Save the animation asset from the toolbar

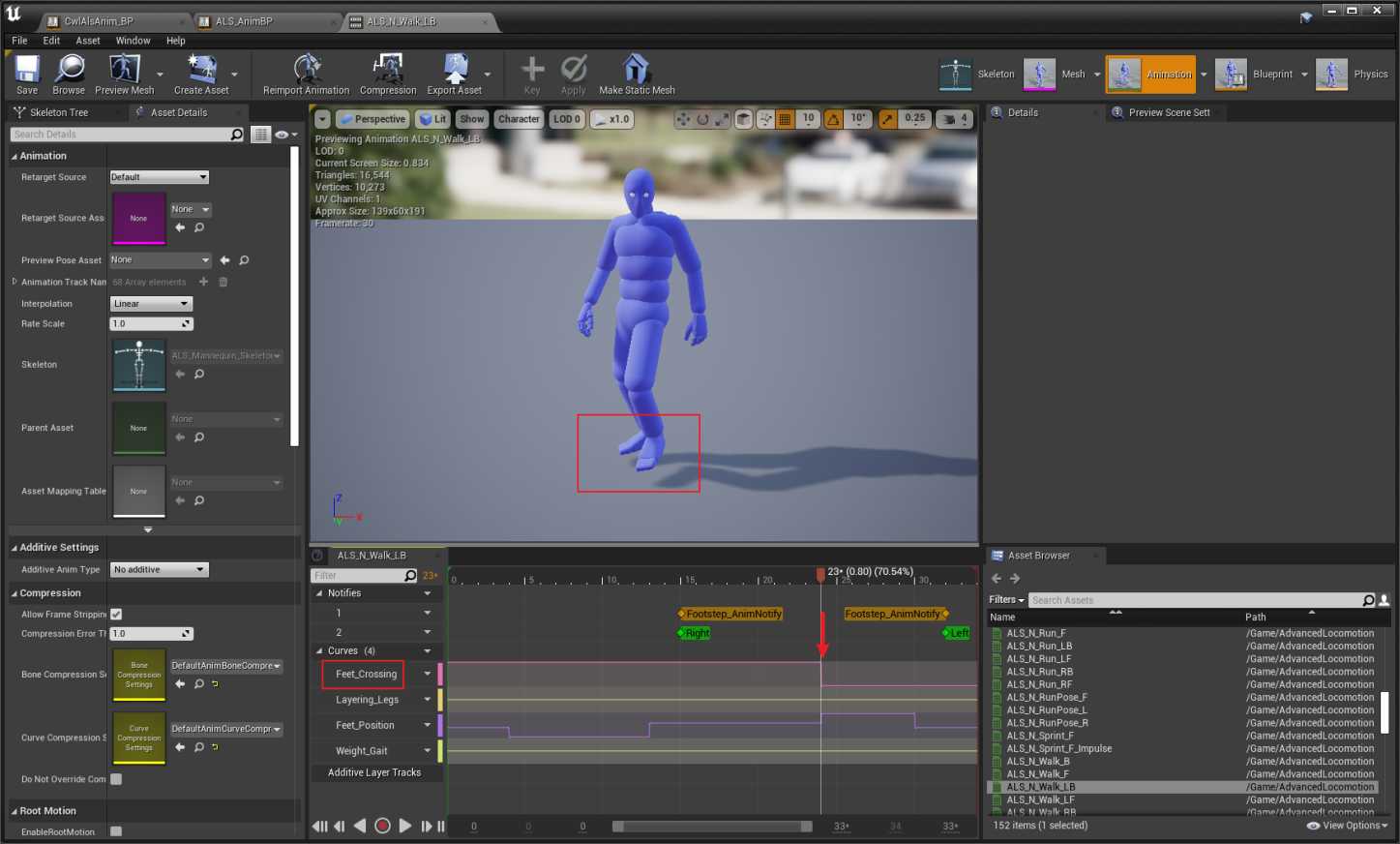(27, 75)
